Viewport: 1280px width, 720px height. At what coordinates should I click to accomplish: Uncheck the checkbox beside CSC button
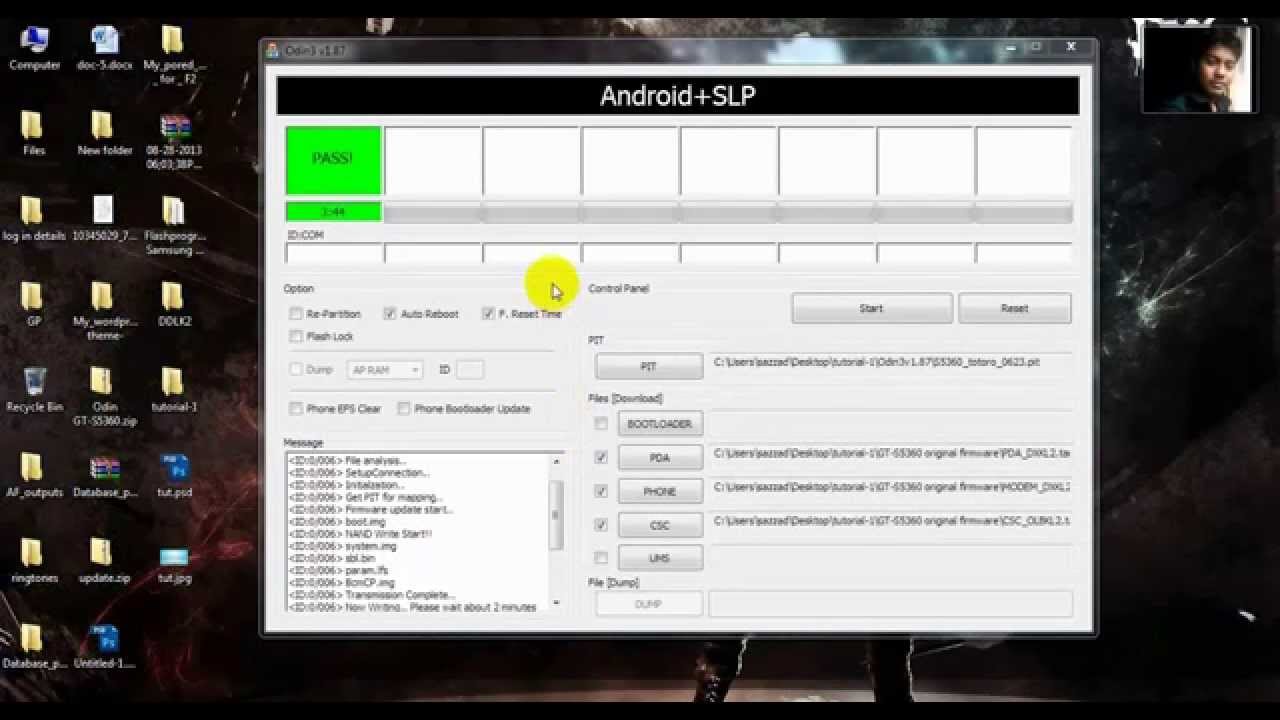601,525
